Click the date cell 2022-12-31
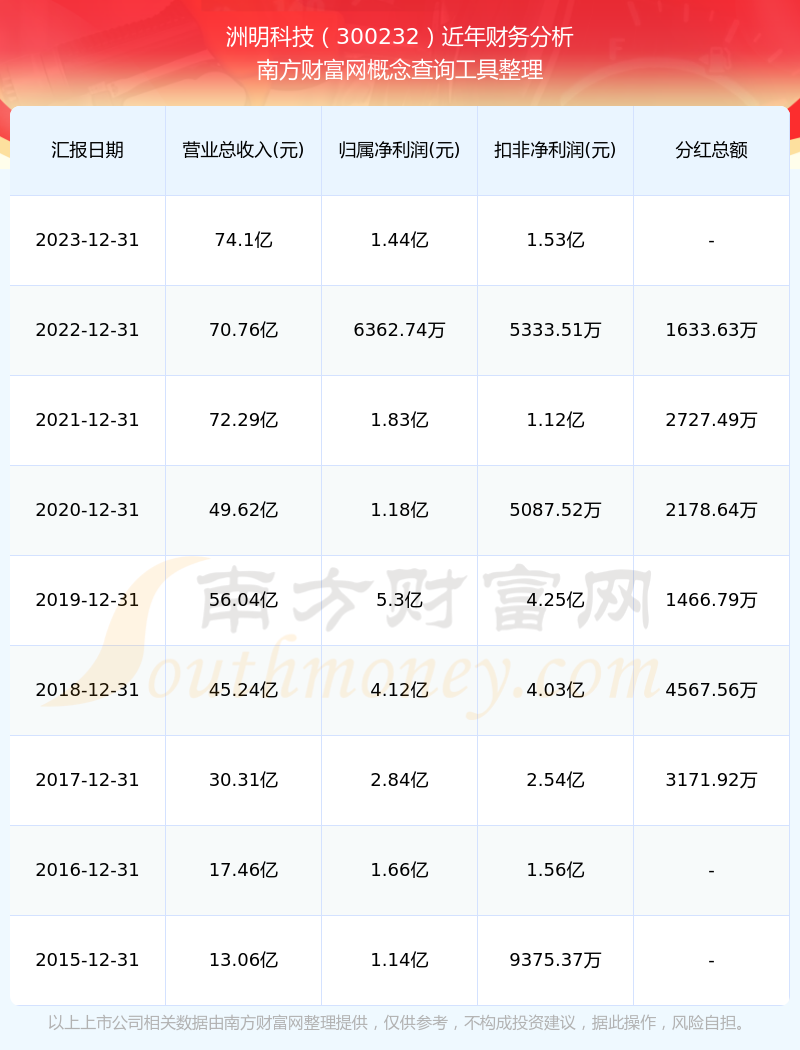 click(88, 330)
